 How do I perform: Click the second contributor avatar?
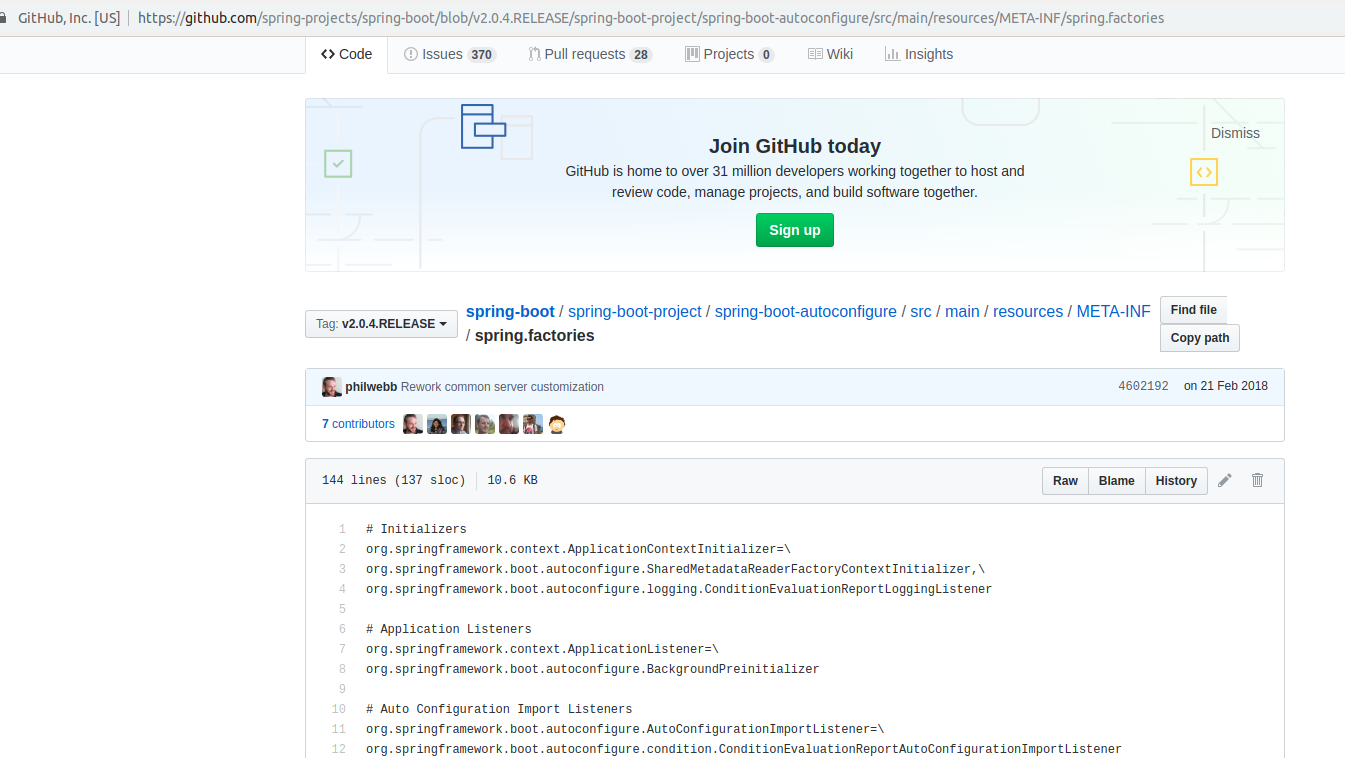coord(437,424)
